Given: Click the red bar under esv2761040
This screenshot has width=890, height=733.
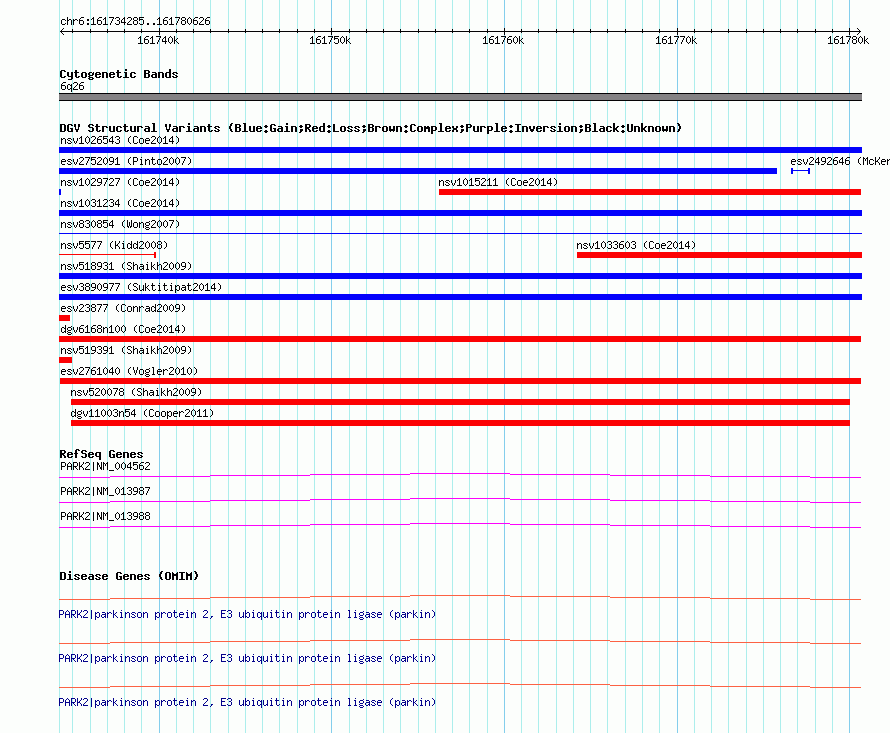Looking at the screenshot, I should [x=460, y=381].
